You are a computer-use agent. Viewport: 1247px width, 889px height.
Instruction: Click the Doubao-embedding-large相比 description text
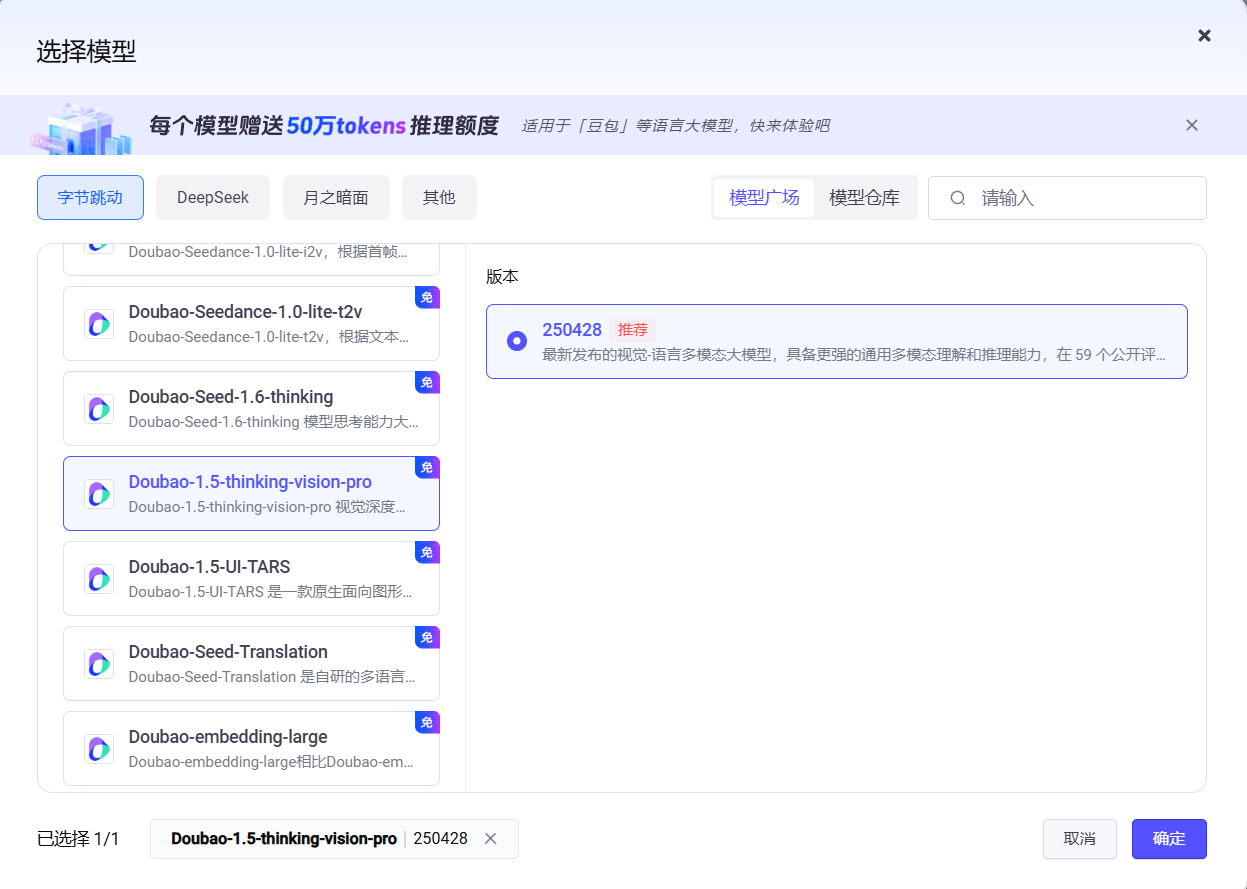click(271, 762)
